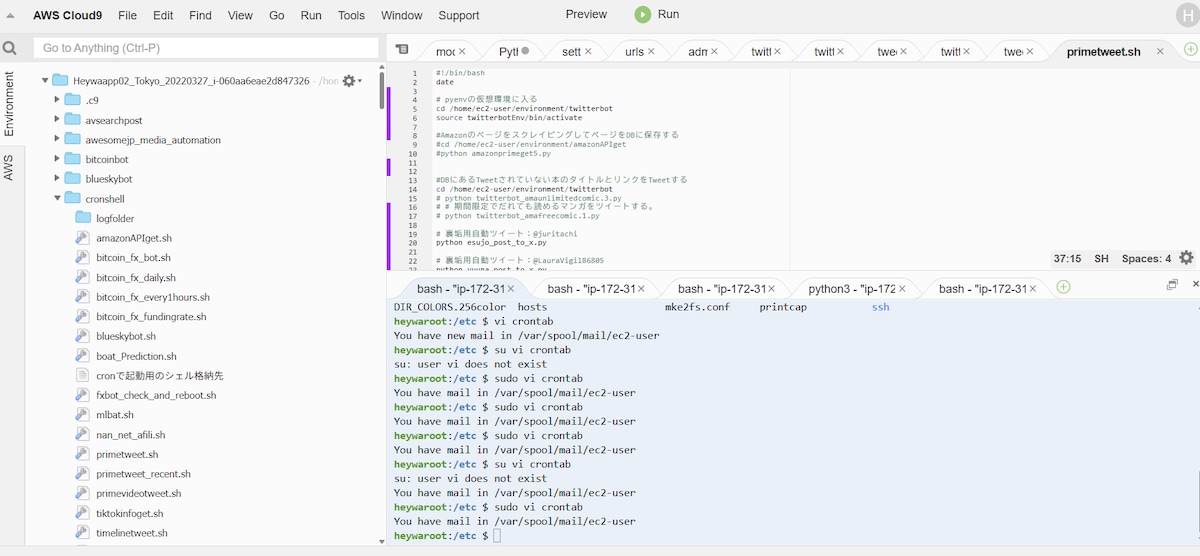Collapse the menu bar with top-left arrow
This screenshot has height=556, width=1200.
(10, 15)
